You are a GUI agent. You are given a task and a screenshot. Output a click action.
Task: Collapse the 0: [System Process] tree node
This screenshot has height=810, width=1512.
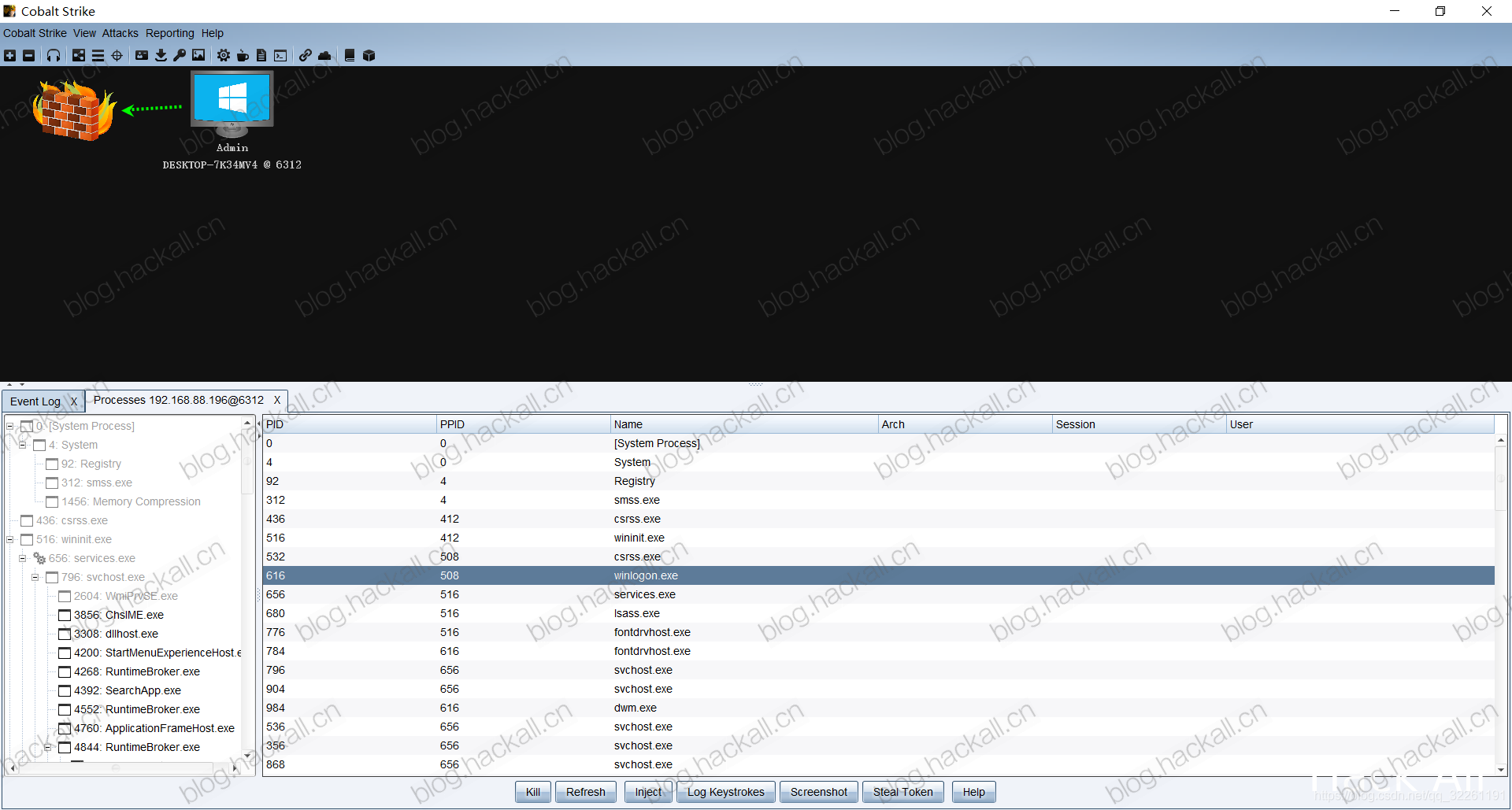coord(10,426)
